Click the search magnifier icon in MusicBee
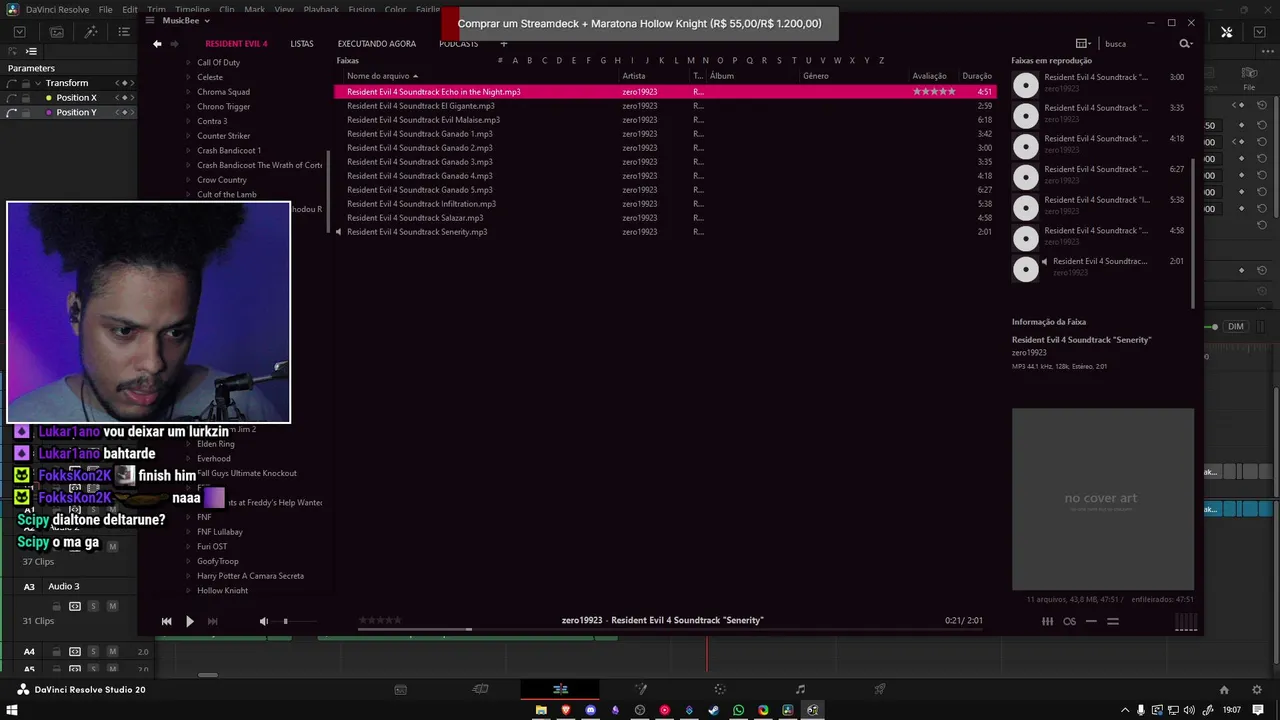This screenshot has height=720, width=1280. [1186, 44]
